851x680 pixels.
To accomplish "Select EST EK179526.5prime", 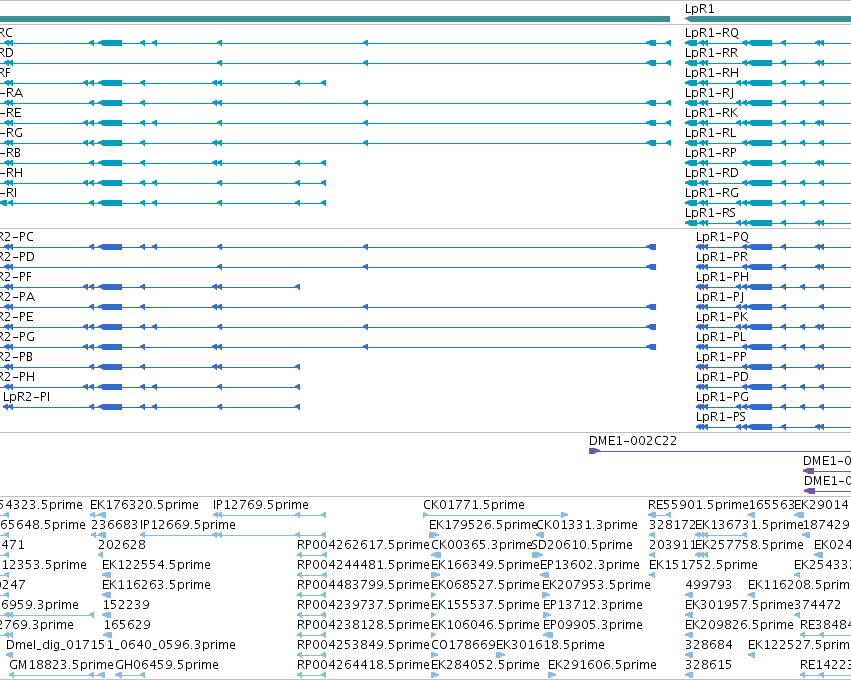I will [482, 525].
